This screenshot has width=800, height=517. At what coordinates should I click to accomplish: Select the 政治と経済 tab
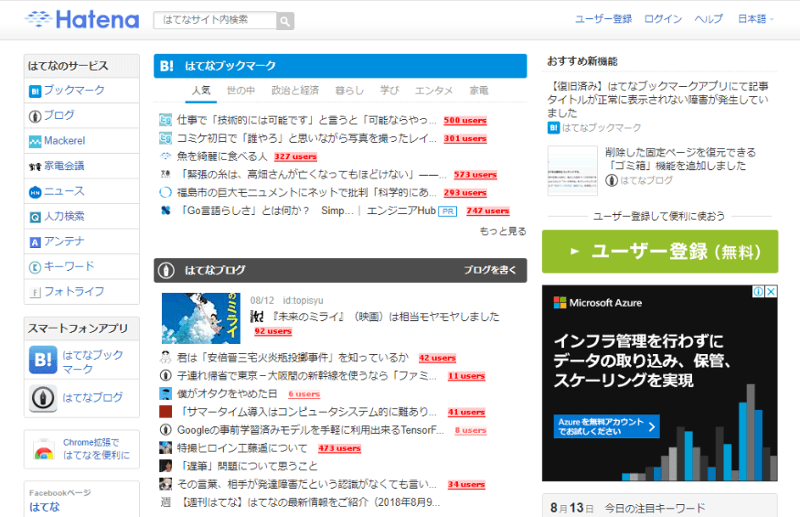pos(295,90)
